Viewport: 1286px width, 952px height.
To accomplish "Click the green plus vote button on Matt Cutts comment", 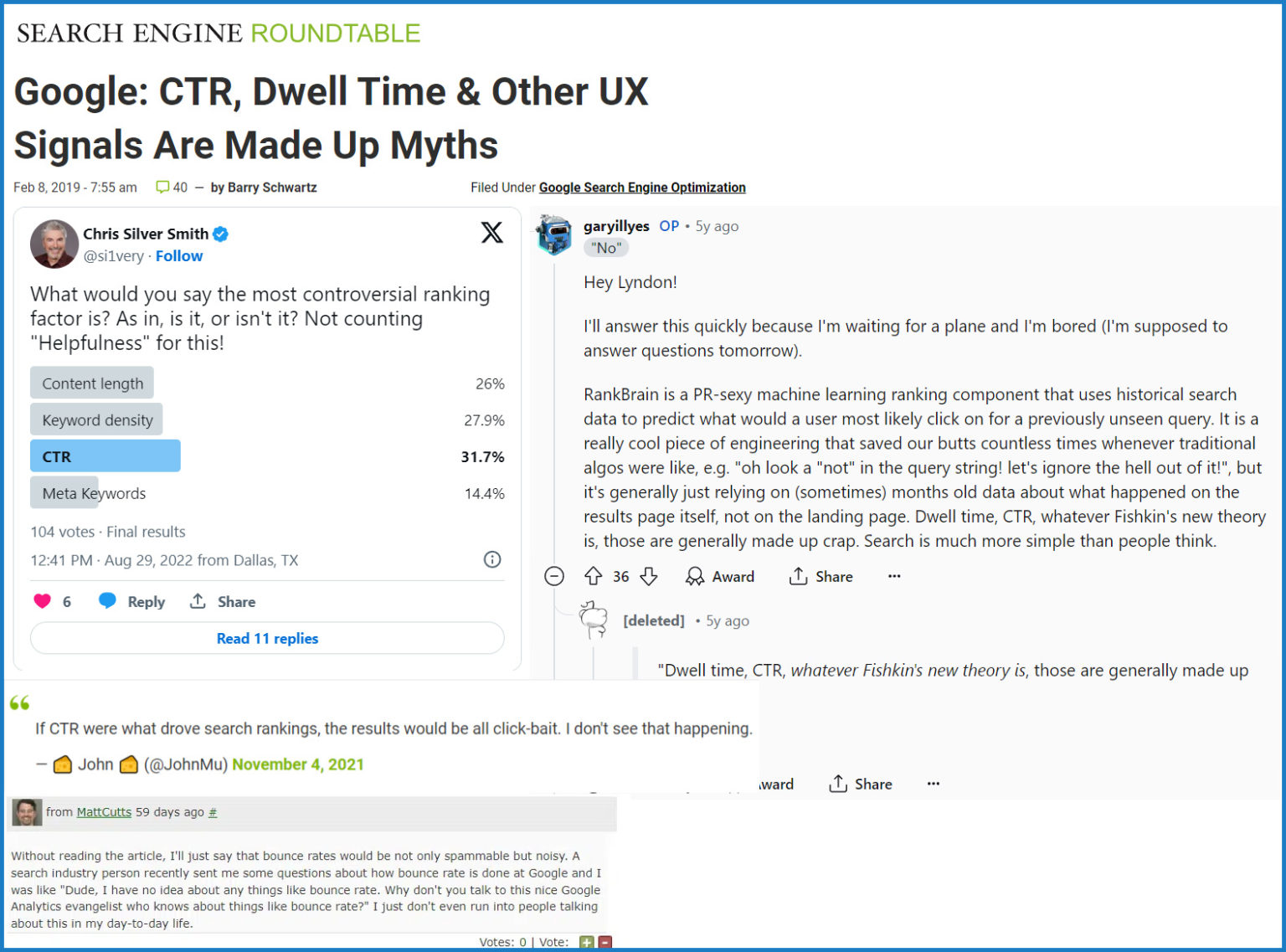I will click(585, 941).
